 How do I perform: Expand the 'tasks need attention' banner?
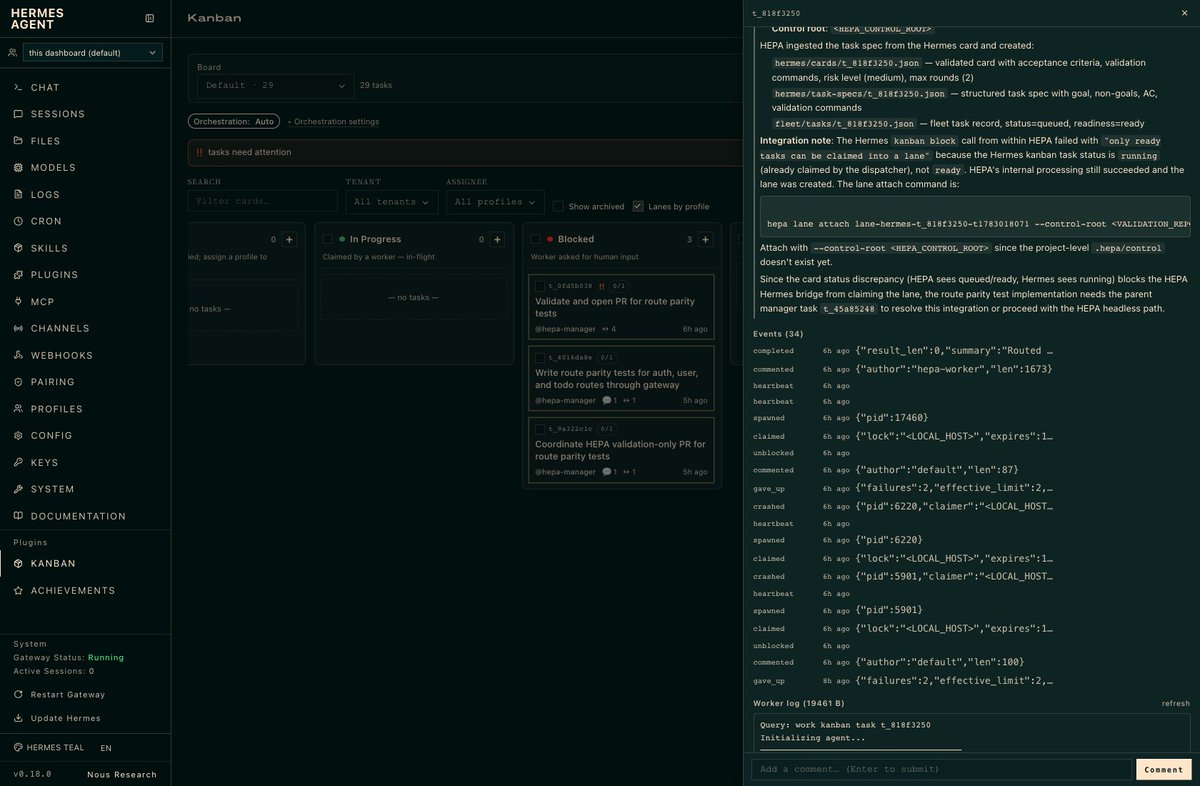465,152
